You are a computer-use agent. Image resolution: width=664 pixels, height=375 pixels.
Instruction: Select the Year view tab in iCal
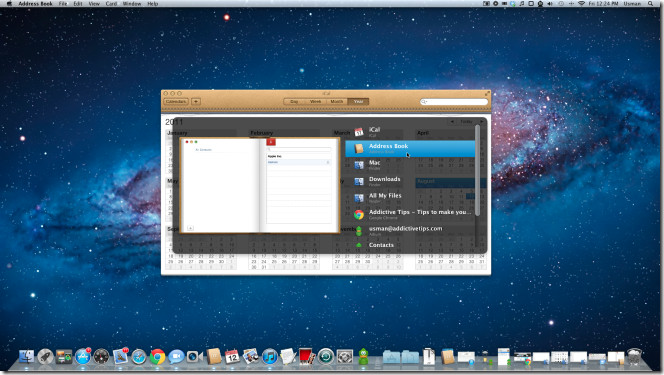(358, 102)
